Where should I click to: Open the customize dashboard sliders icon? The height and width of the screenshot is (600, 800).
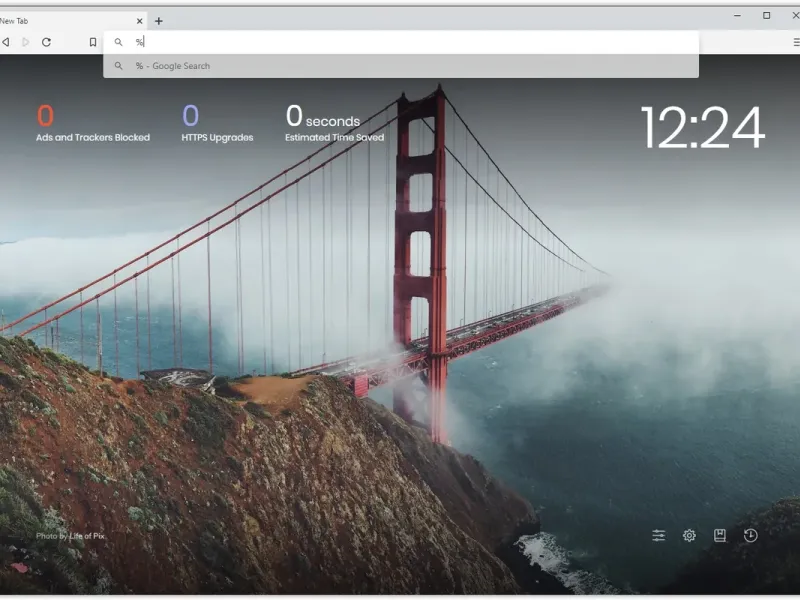click(659, 535)
